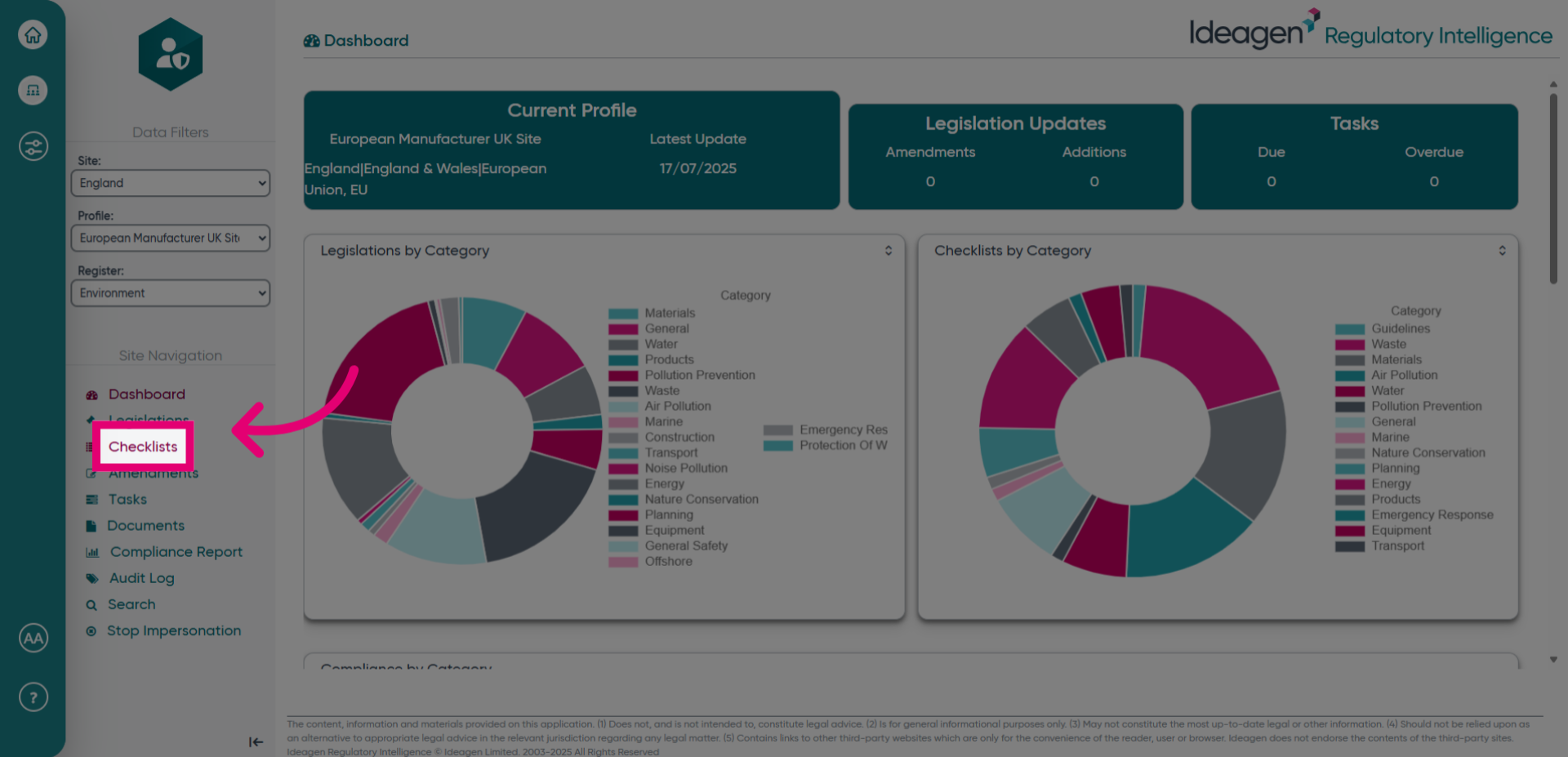The height and width of the screenshot is (757, 1568).
Task: Open Checklists in site navigation
Action: [143, 447]
